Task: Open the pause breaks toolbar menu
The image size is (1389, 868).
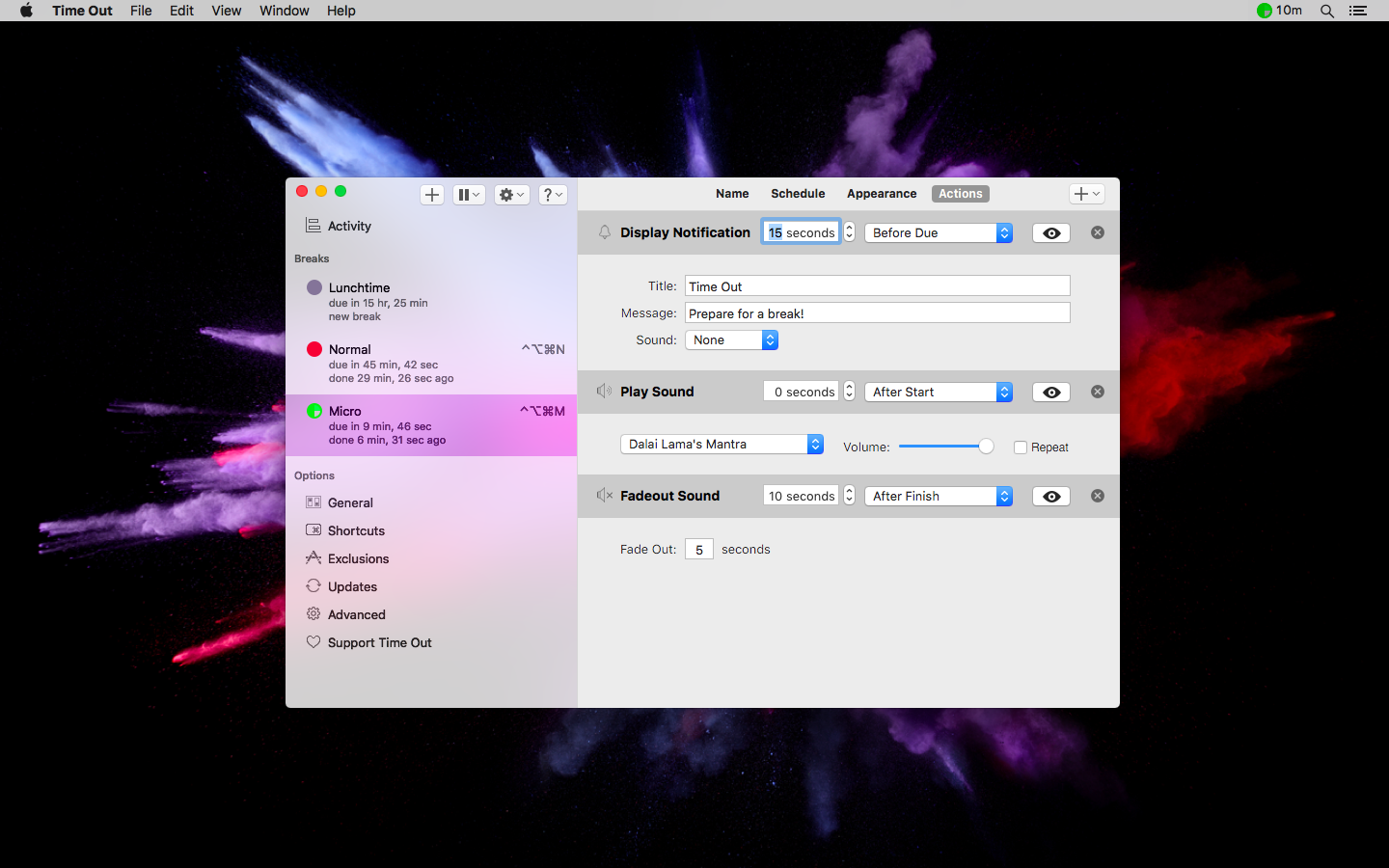Action: coord(469,195)
